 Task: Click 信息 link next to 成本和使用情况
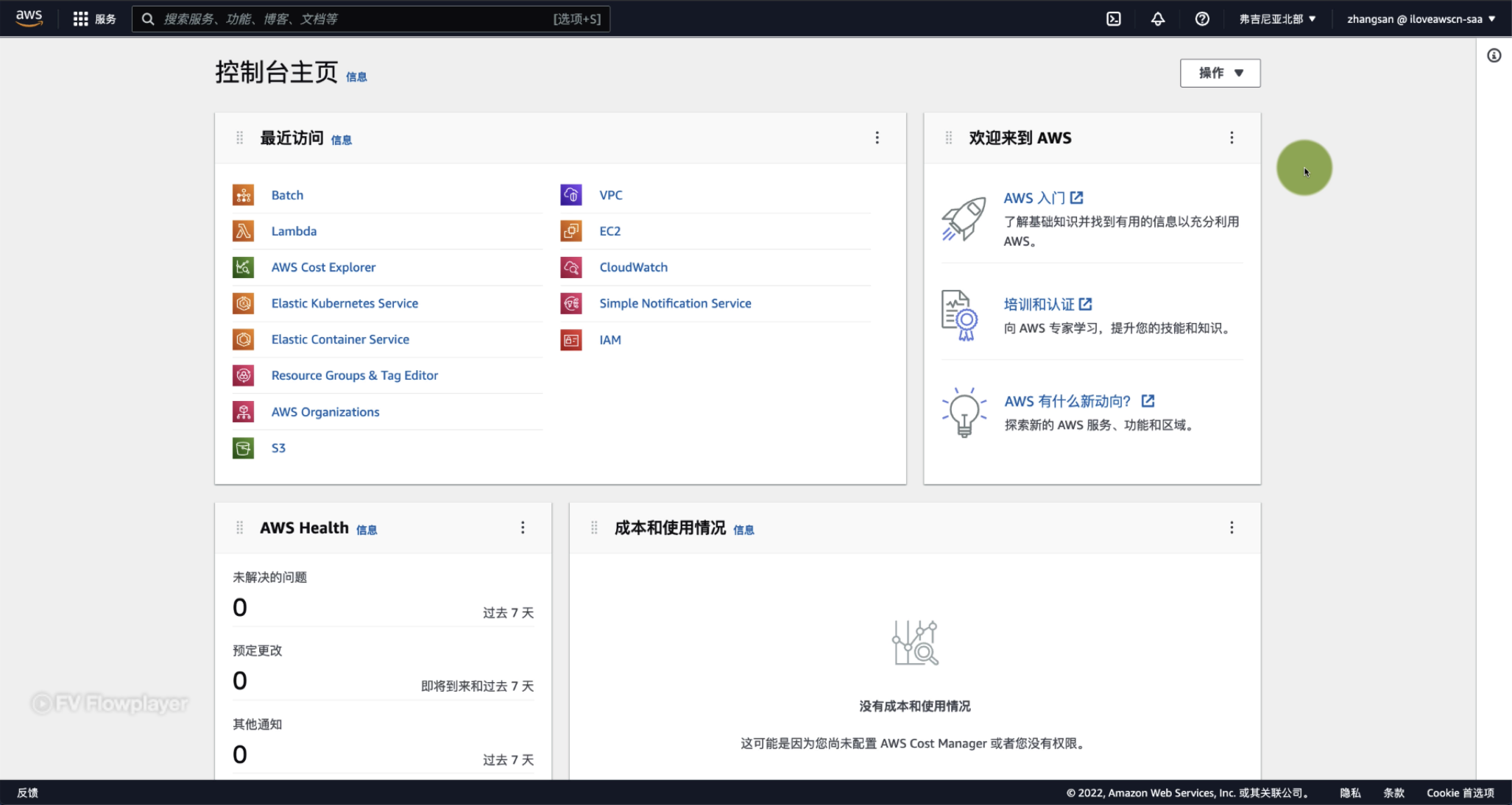coord(743,531)
